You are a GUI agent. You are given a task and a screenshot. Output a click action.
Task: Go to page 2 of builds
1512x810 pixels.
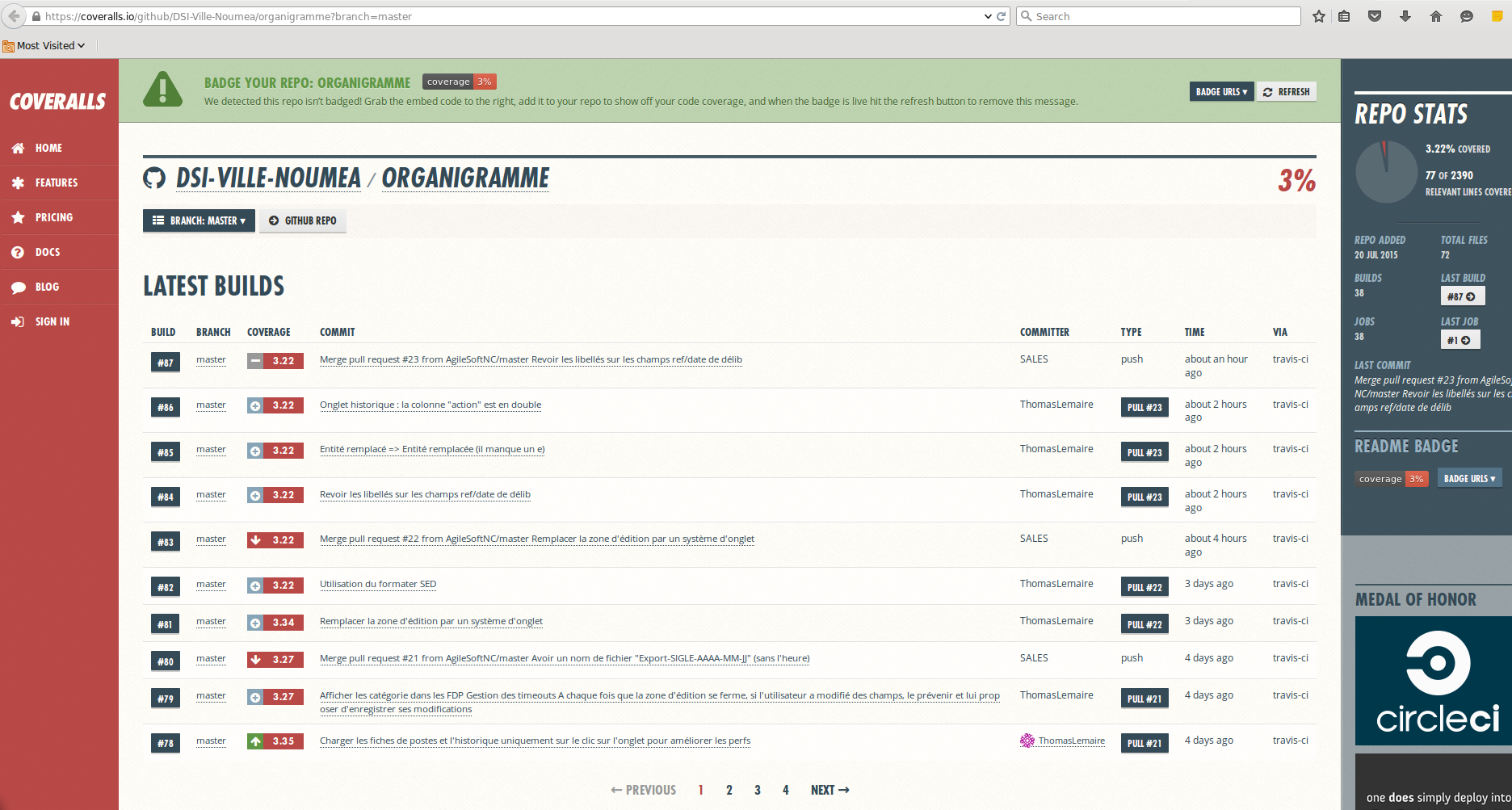[729, 790]
